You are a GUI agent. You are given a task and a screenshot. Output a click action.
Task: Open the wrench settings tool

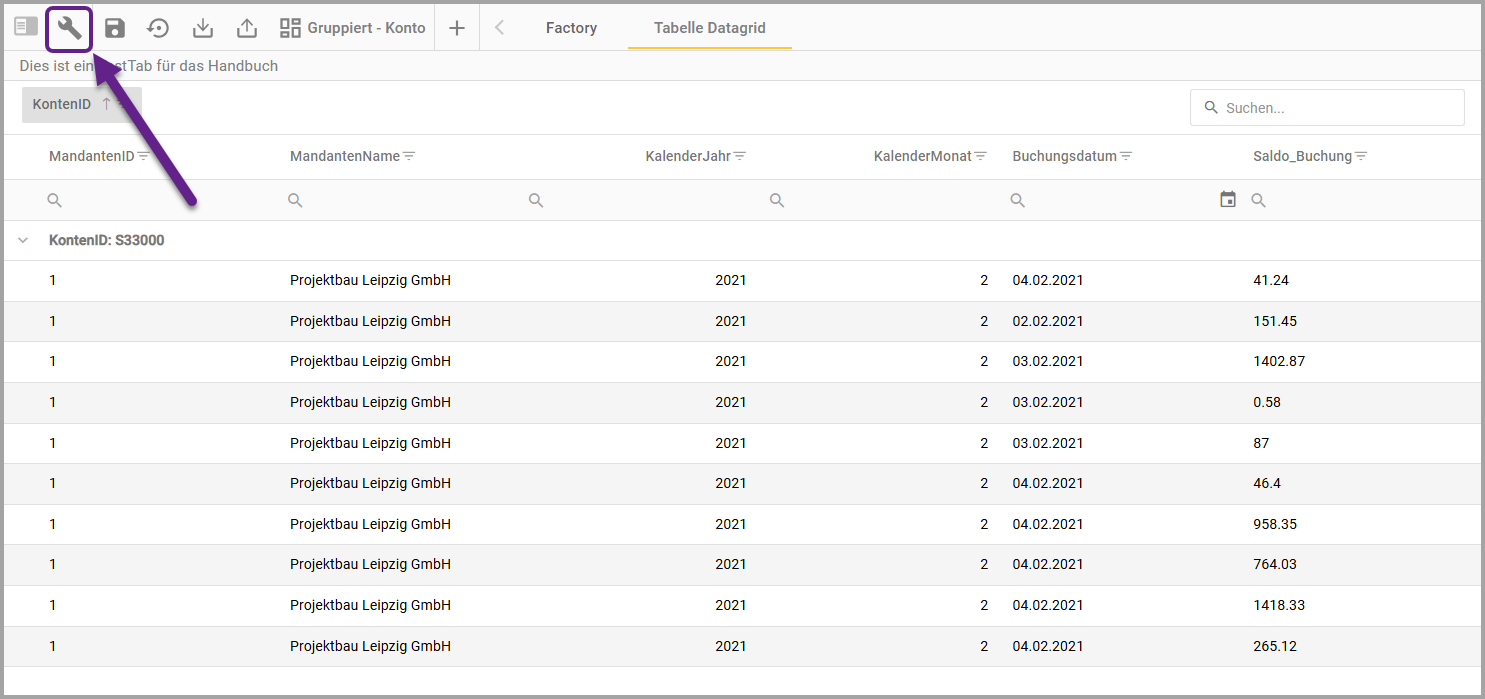pos(69,29)
